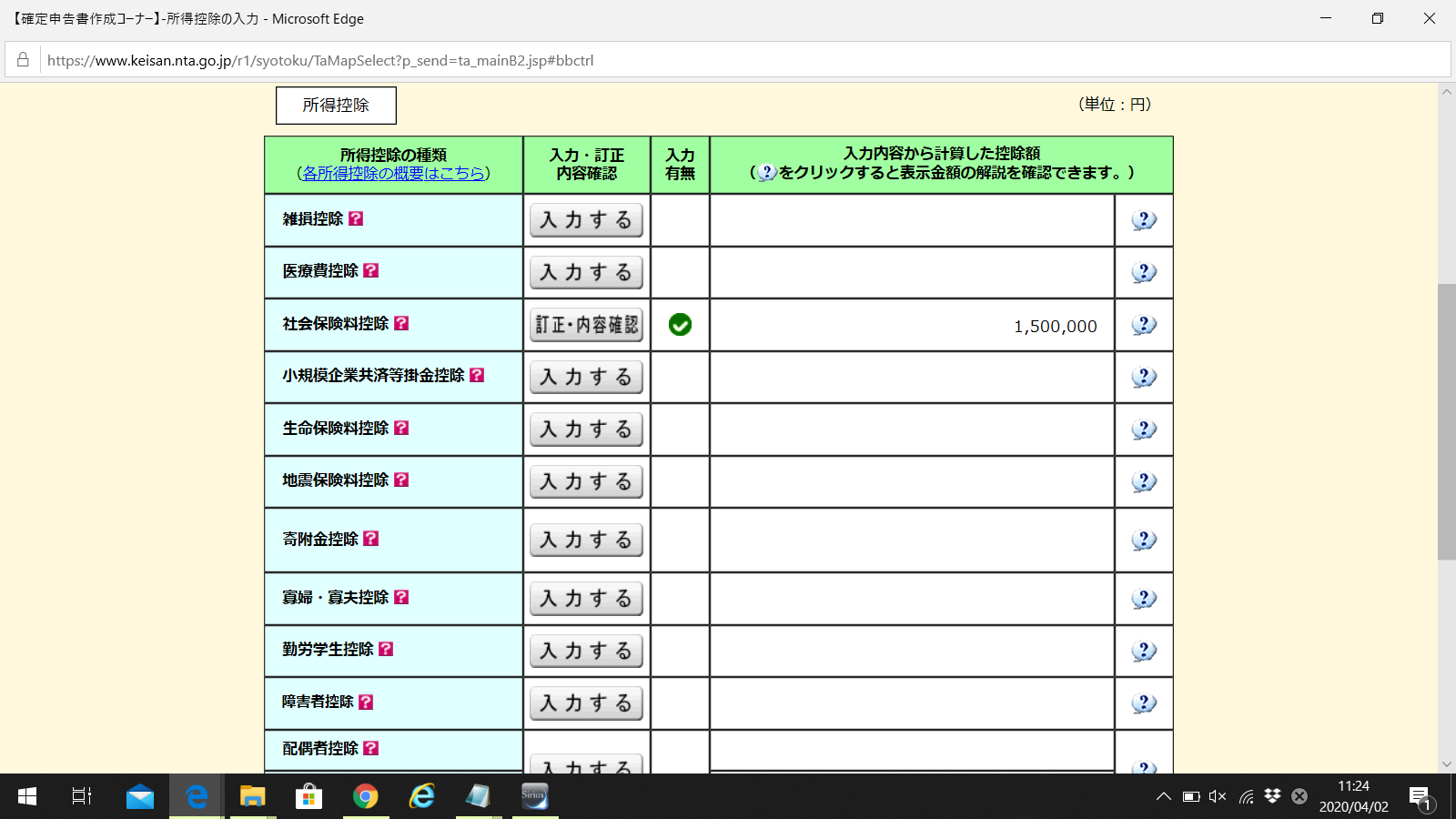Click 入力する button in 寡婦・寡夫控除 row
The width and height of the screenshot is (1456, 819).
click(x=586, y=599)
